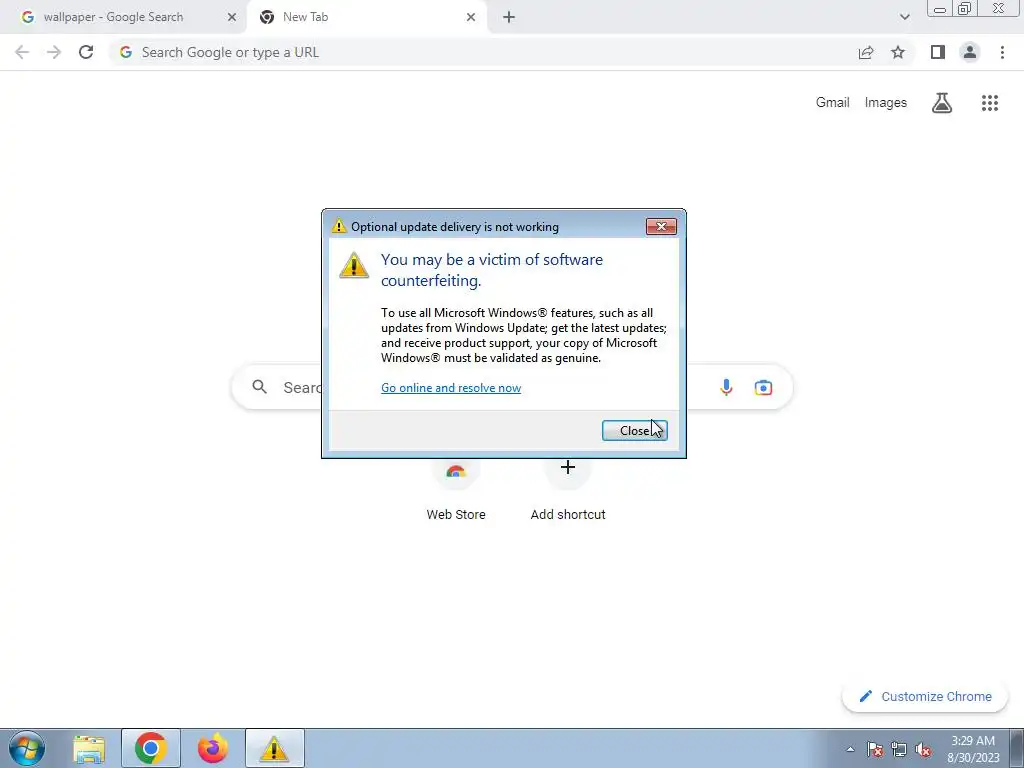Launch Firefox from the taskbar
1024x768 pixels.
212,748
